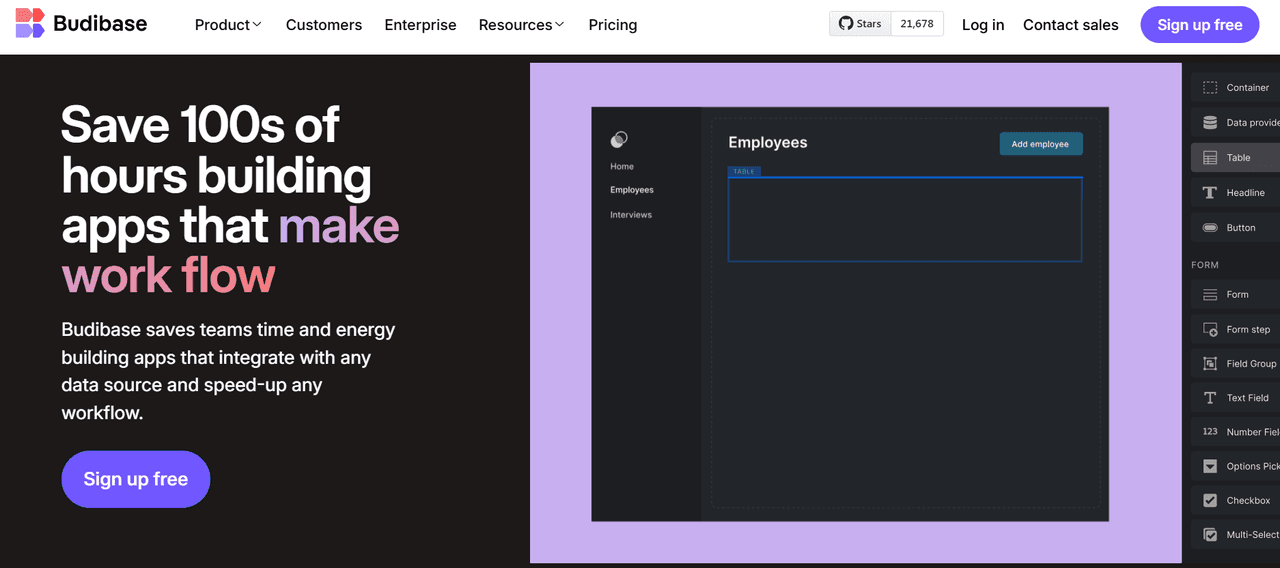
Task: Select the Data provider database icon
Action: coord(1210,123)
